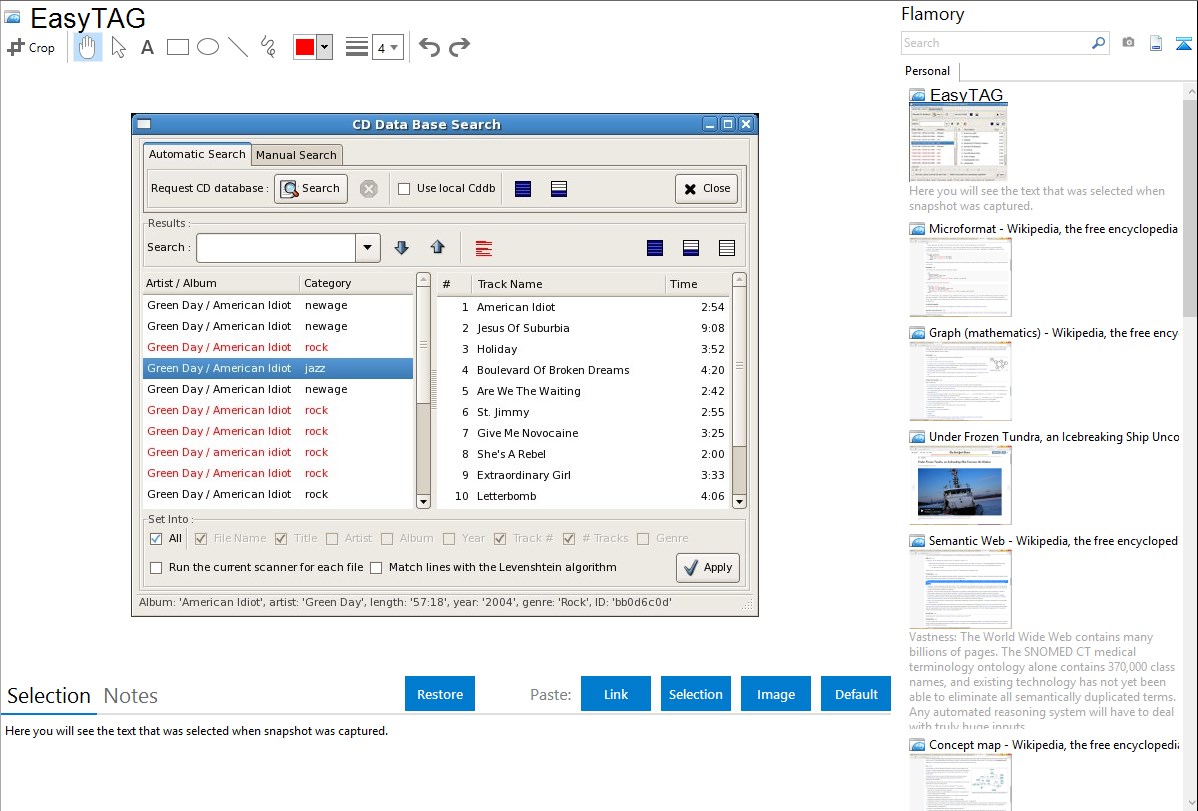Screen dimensions: 1198x811
Task: Toggle the Title checkbox
Action: pyautogui.click(x=281, y=539)
